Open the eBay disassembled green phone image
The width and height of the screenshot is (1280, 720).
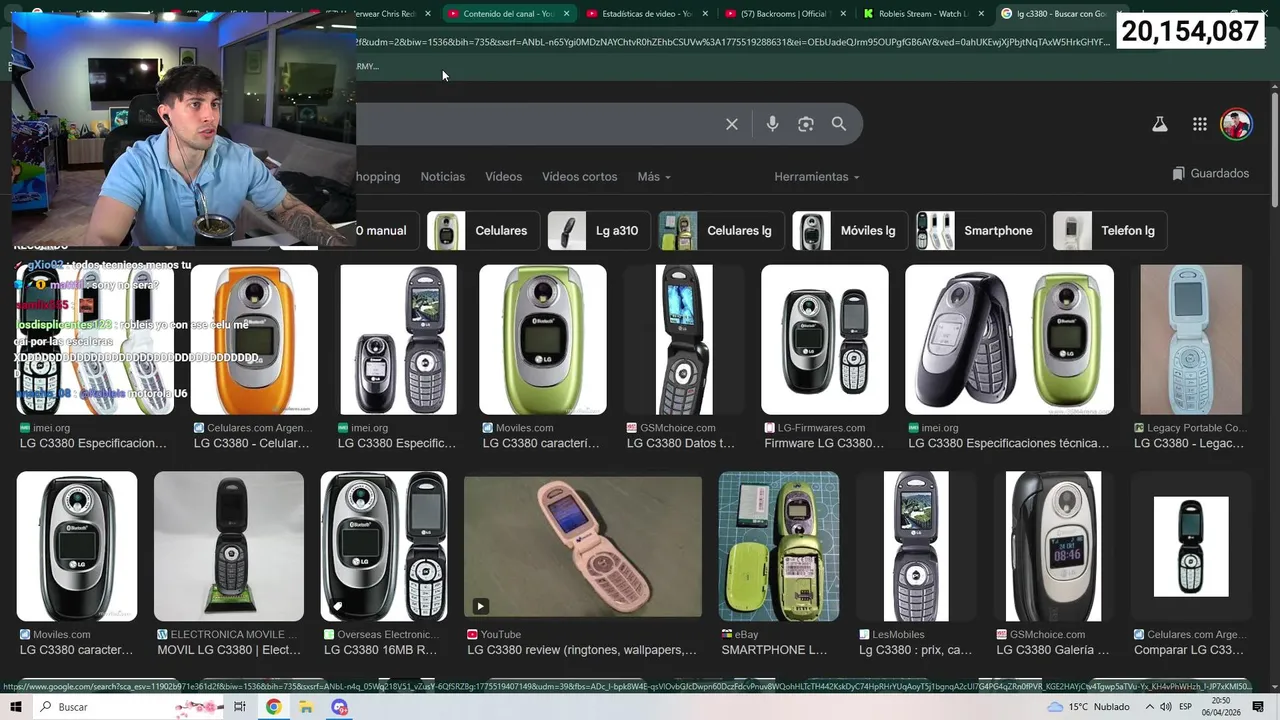point(779,546)
